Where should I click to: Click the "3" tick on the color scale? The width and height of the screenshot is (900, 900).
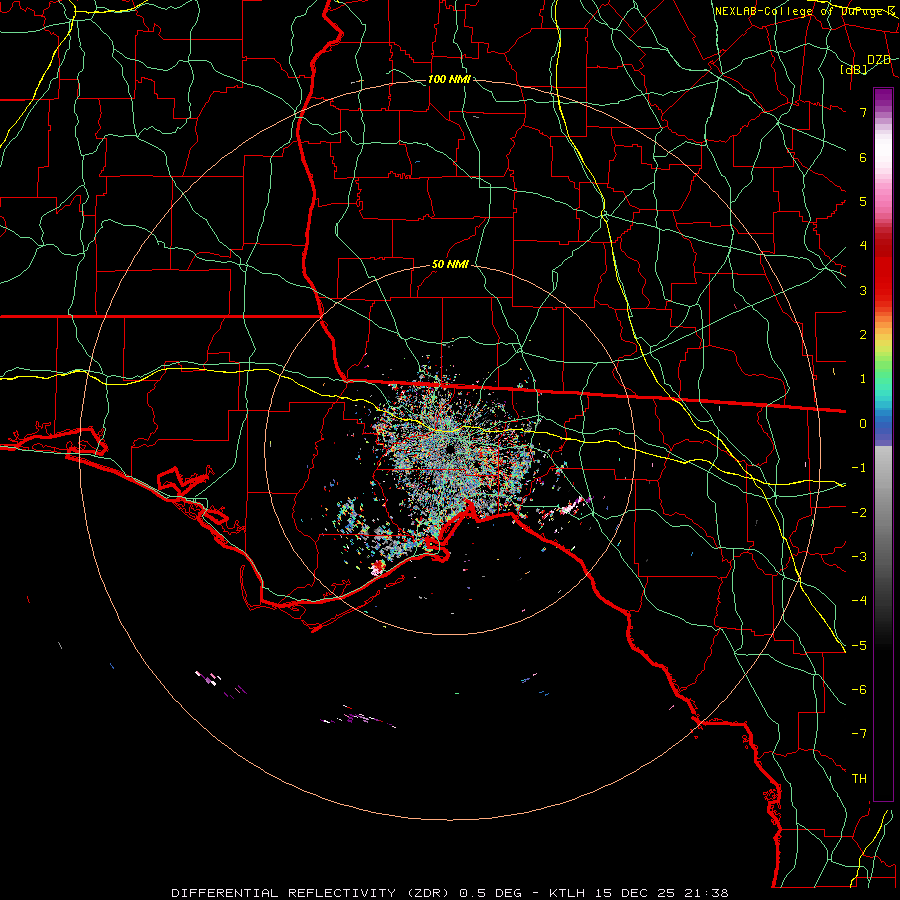pyautogui.click(x=863, y=290)
